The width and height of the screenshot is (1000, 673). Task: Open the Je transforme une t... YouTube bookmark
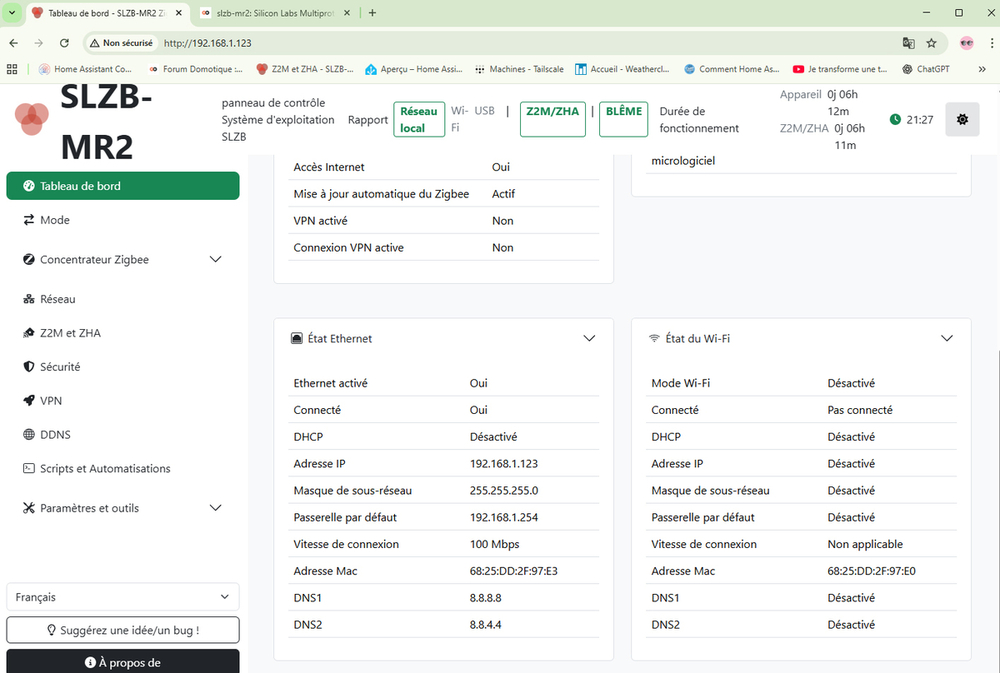point(840,69)
